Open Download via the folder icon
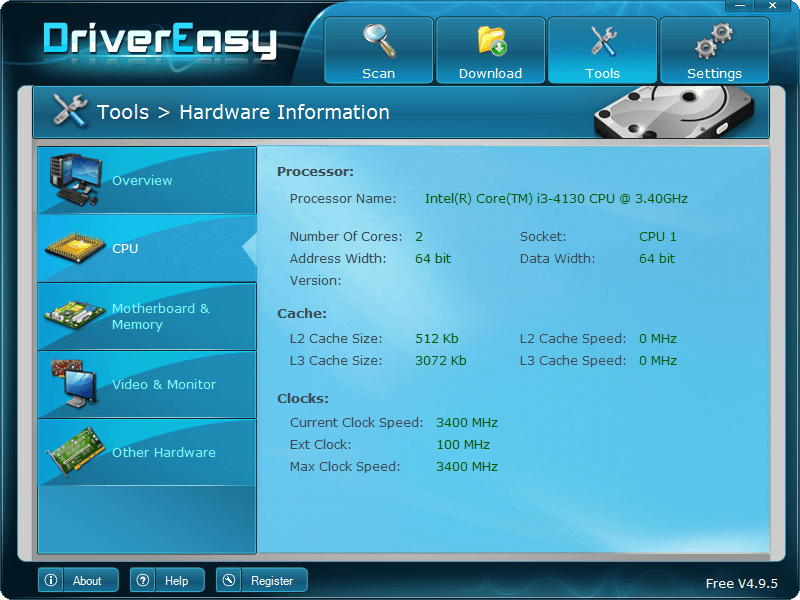The width and height of the screenshot is (800, 600). click(490, 38)
